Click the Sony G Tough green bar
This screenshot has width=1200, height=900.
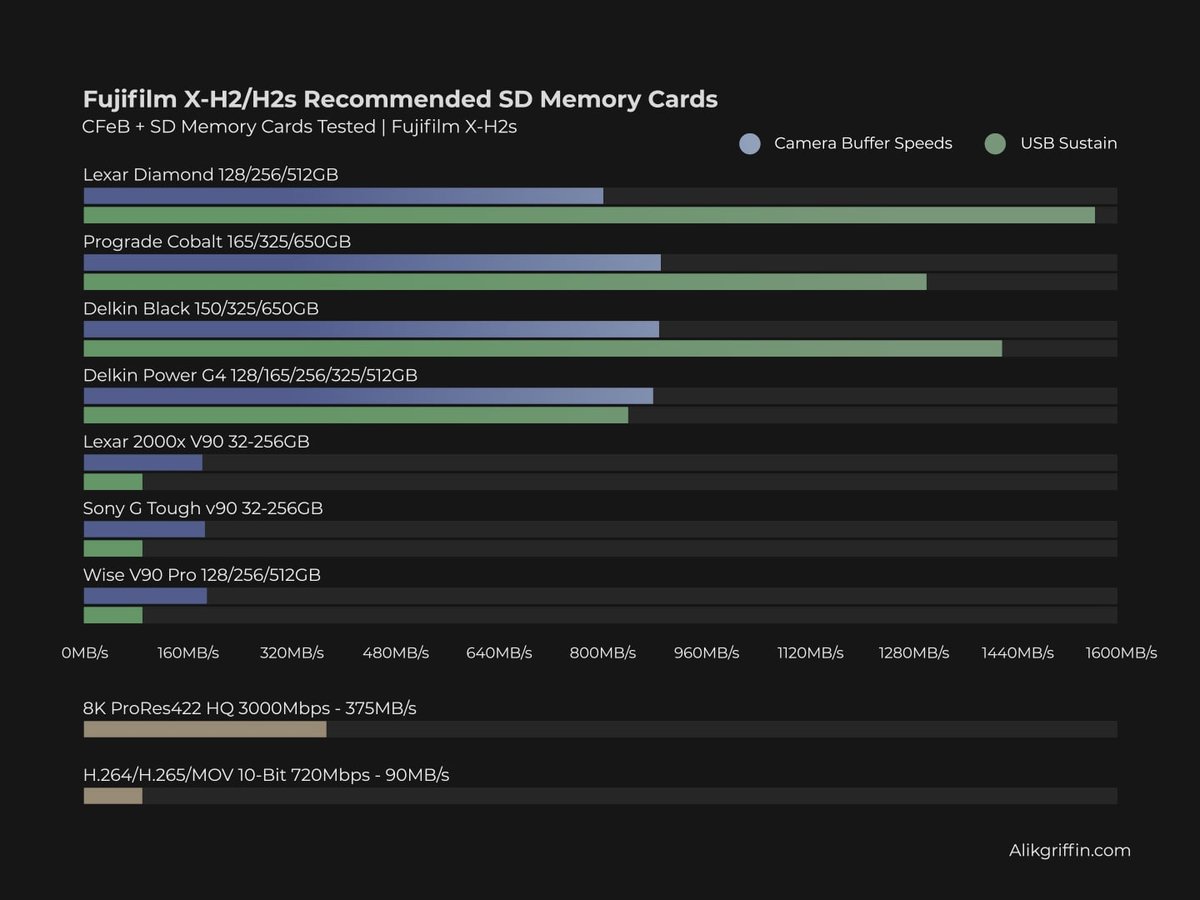point(112,548)
